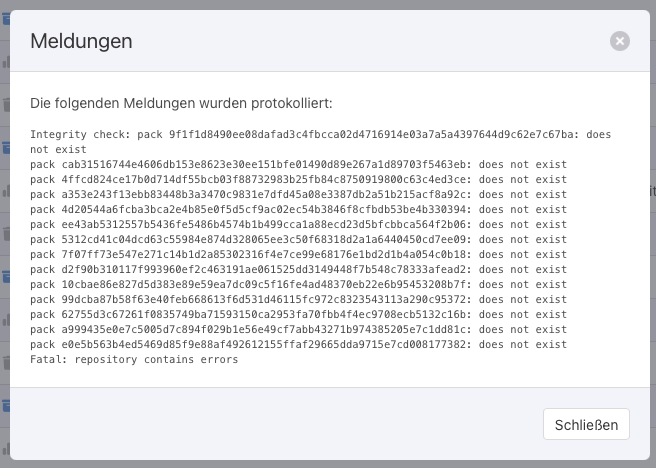Screen dimensions: 656x468
Task: Click the pack 4d20544a6fcb error line
Action: (298, 209)
